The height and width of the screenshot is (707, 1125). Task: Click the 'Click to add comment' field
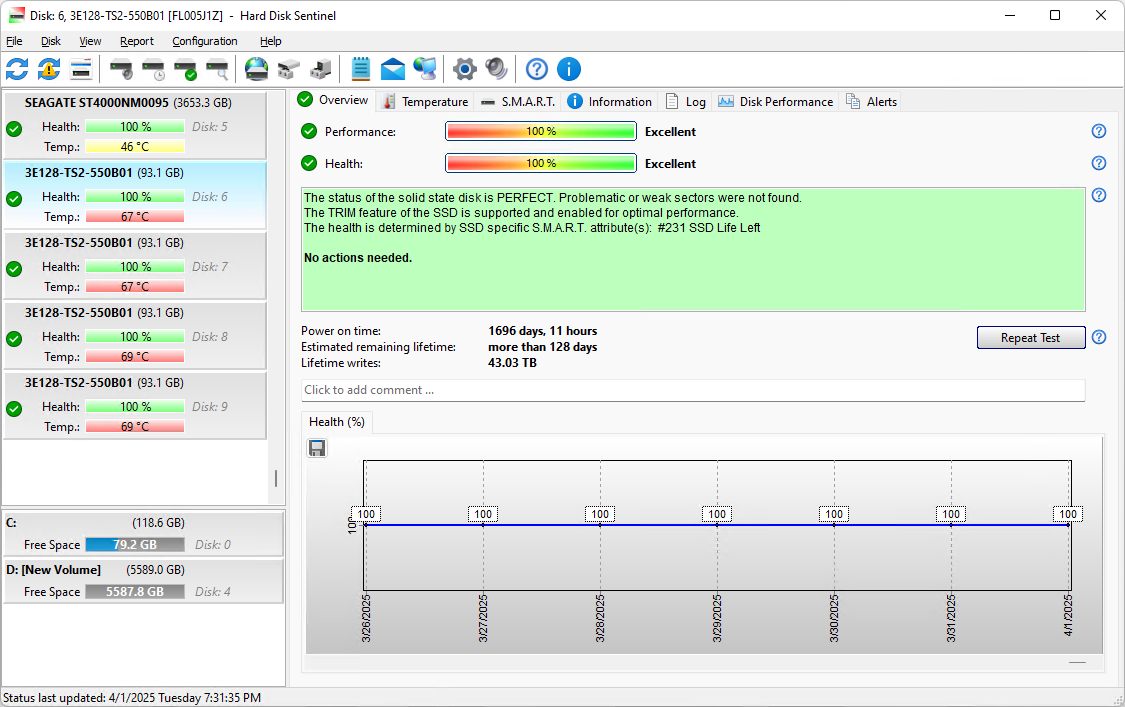click(692, 390)
